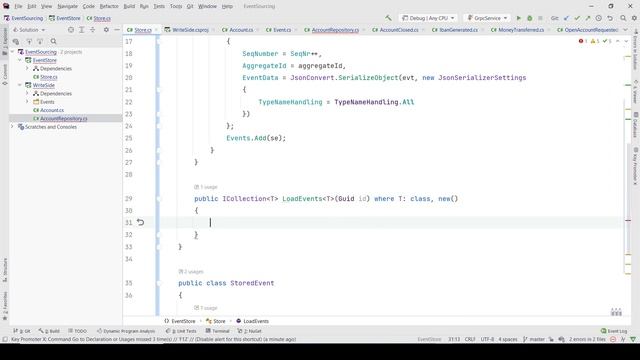
Task: Open the Build menu
Action: pyautogui.click(x=129, y=6)
